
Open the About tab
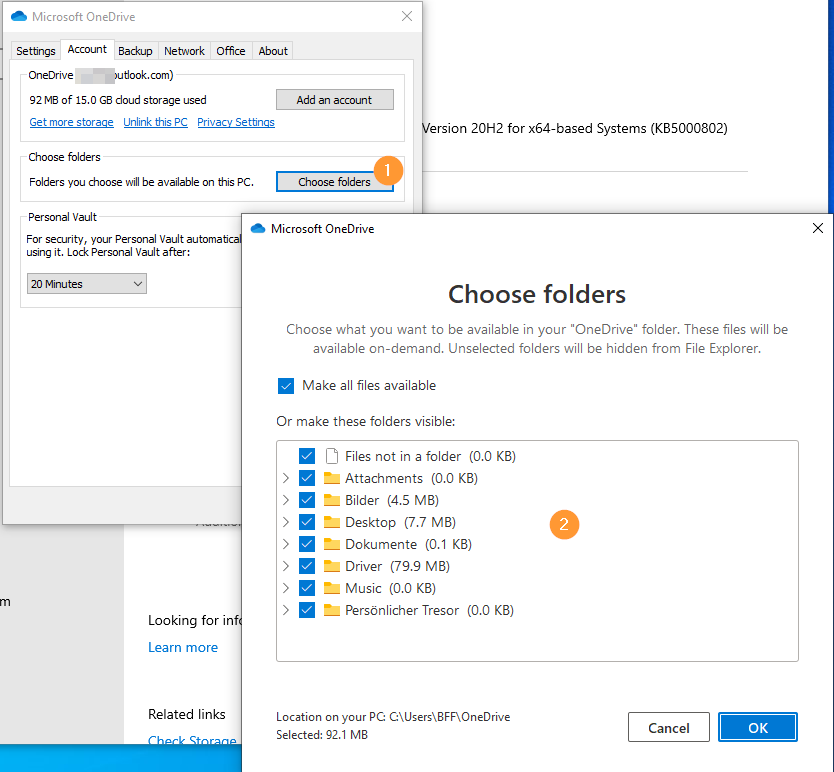point(273,51)
